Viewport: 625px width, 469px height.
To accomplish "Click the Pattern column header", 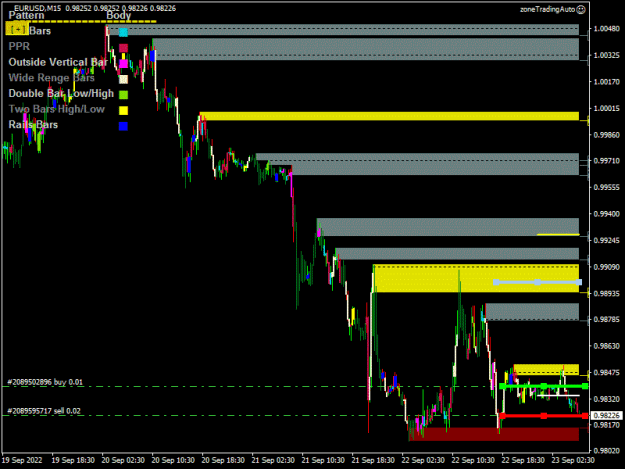I will 26,15.
